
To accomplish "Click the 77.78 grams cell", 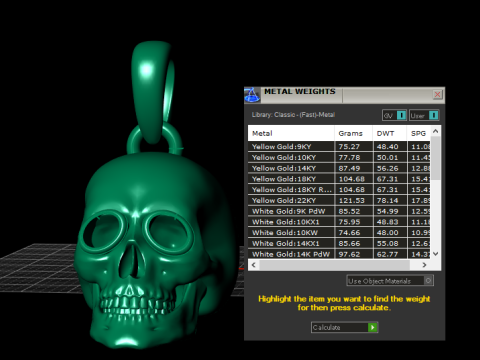I will (353, 157).
